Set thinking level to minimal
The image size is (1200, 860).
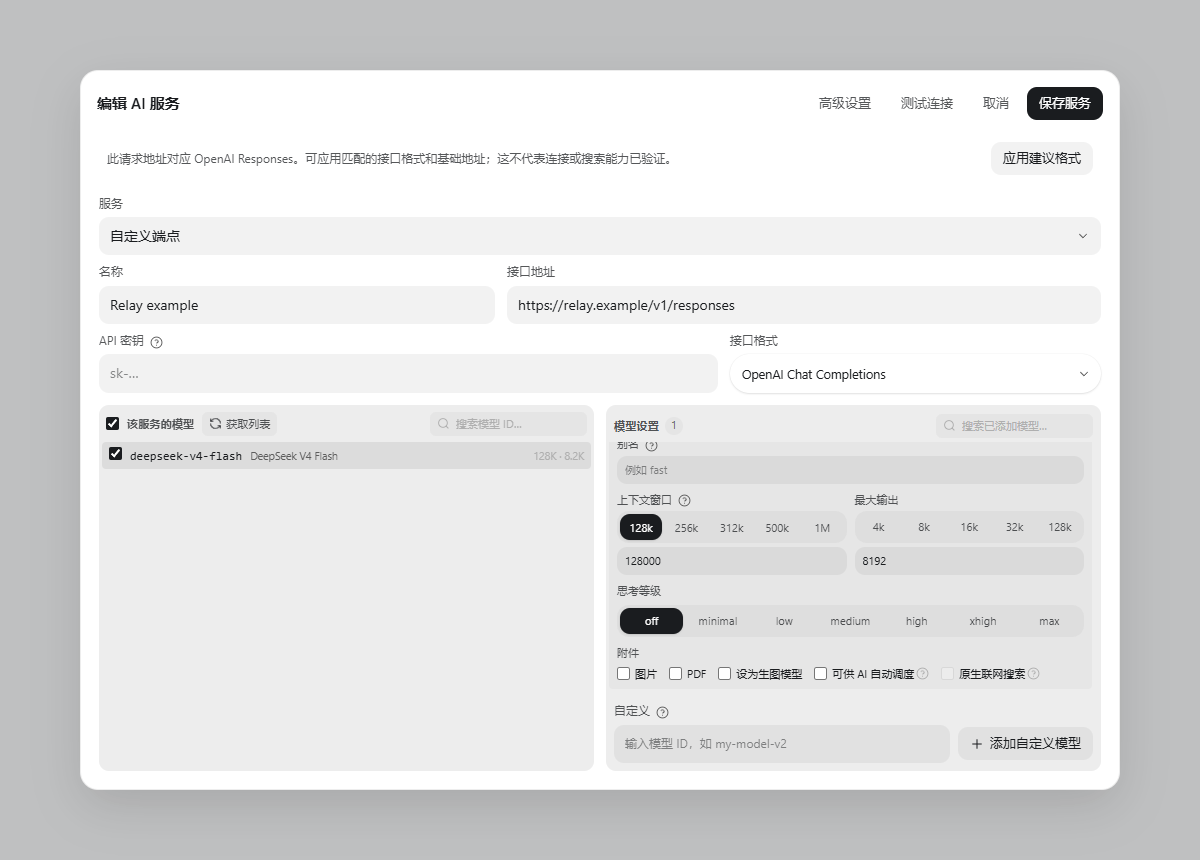[x=718, y=621]
